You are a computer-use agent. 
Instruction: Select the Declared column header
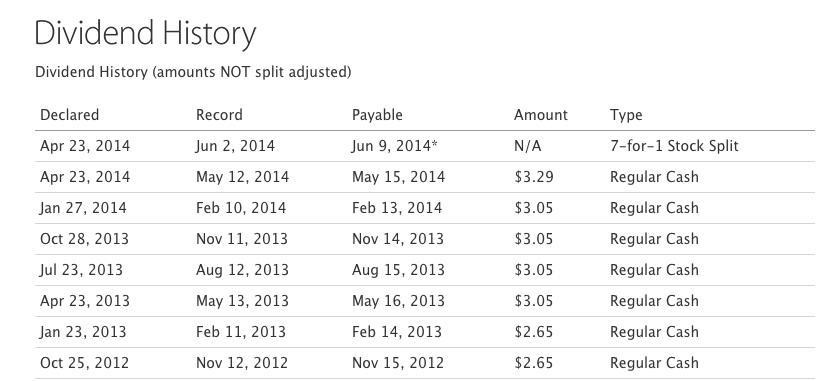pyautogui.click(x=70, y=115)
